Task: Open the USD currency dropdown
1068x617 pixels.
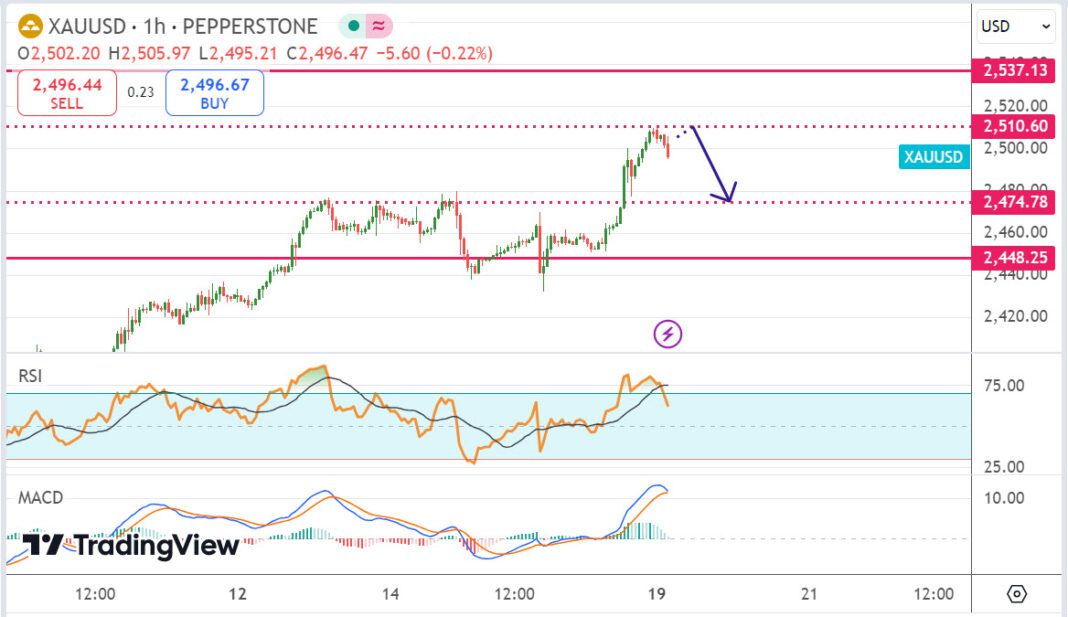Action: click(1017, 26)
